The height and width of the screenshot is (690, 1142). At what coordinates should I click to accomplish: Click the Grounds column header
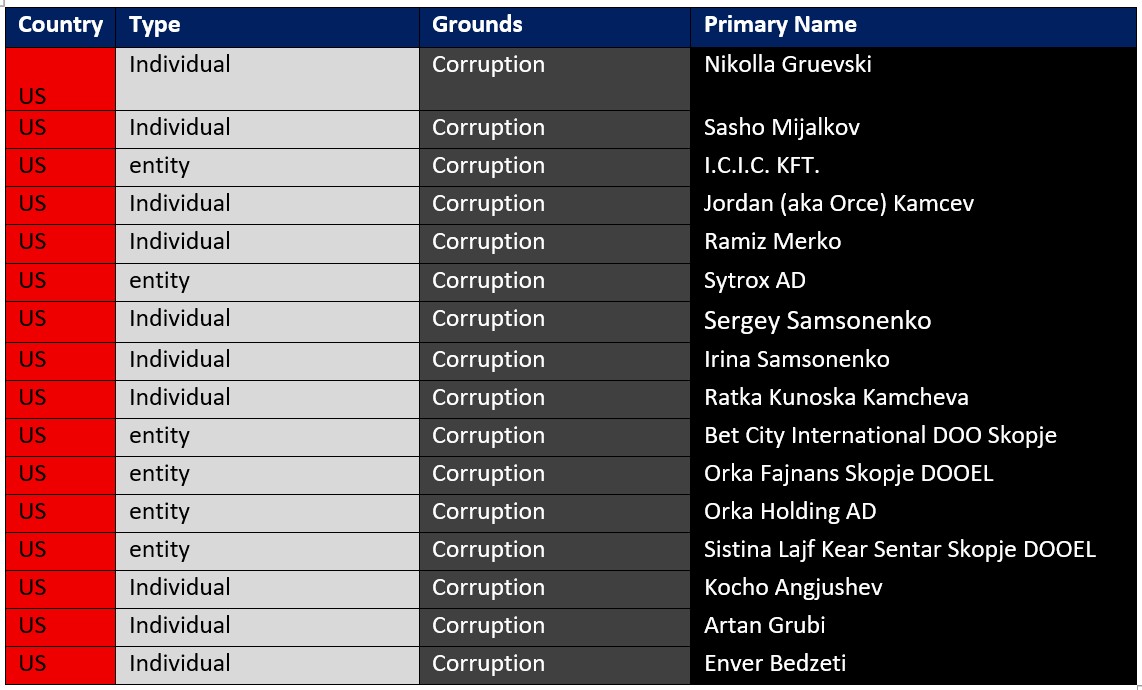point(477,26)
